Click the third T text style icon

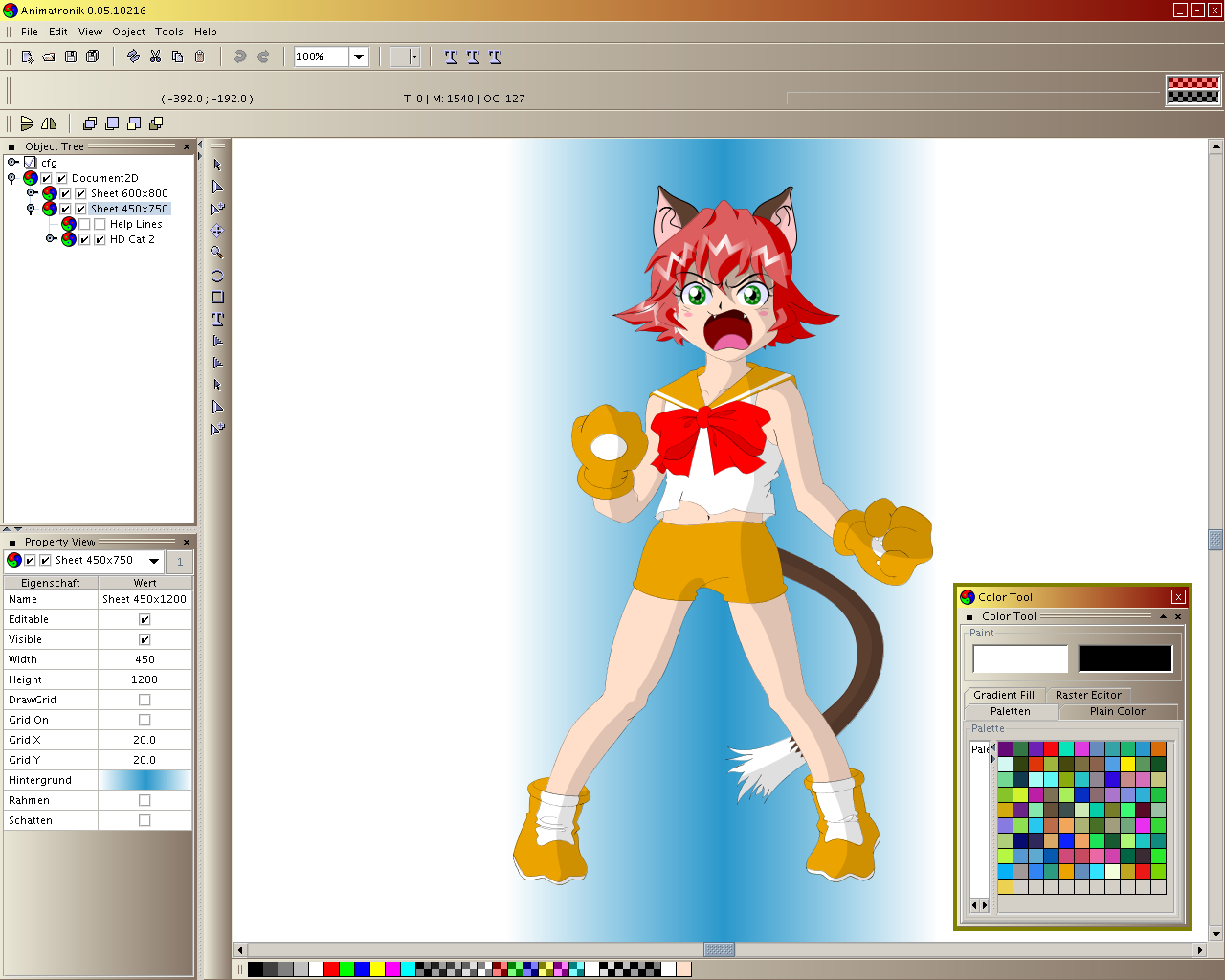pos(496,56)
